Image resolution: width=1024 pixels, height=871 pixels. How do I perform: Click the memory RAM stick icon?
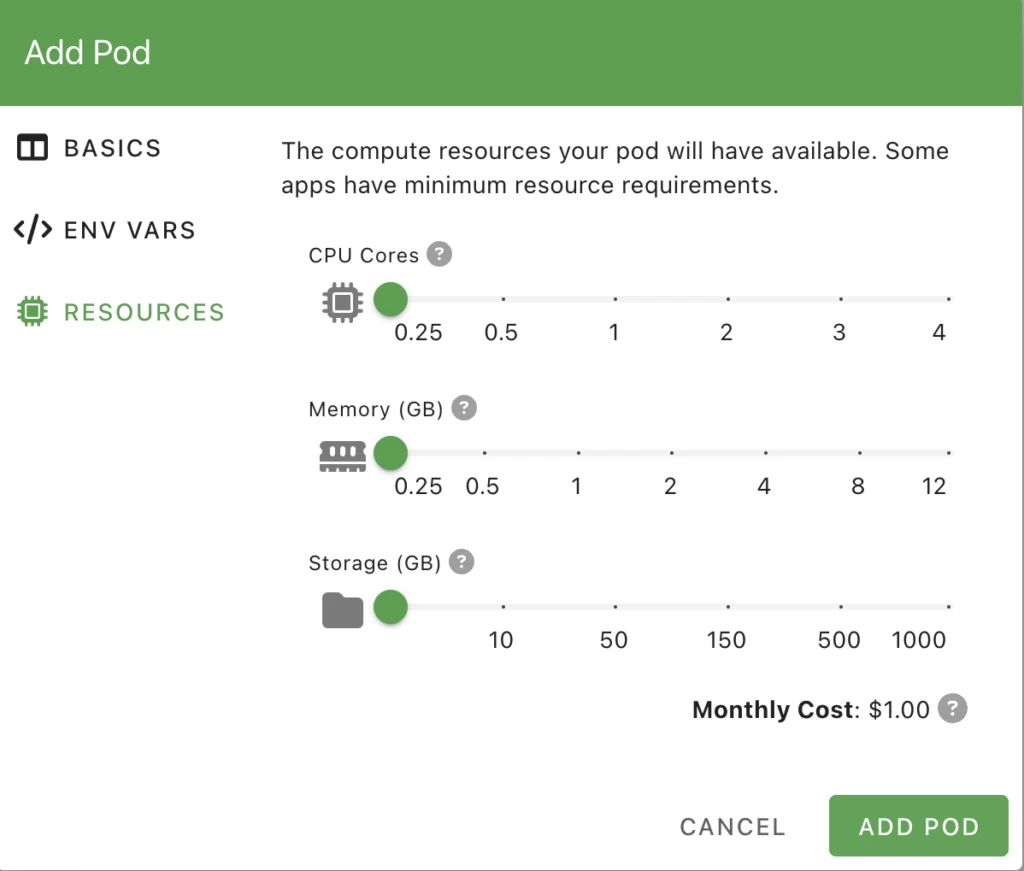click(x=342, y=456)
